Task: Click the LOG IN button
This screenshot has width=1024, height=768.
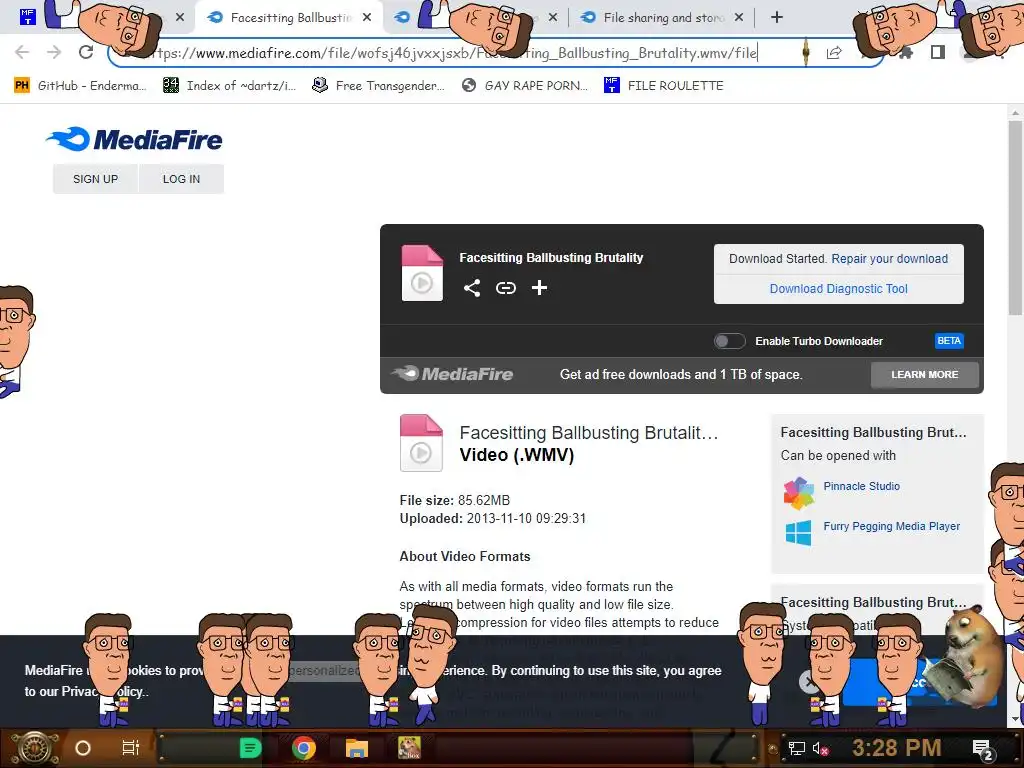Action: (x=182, y=179)
